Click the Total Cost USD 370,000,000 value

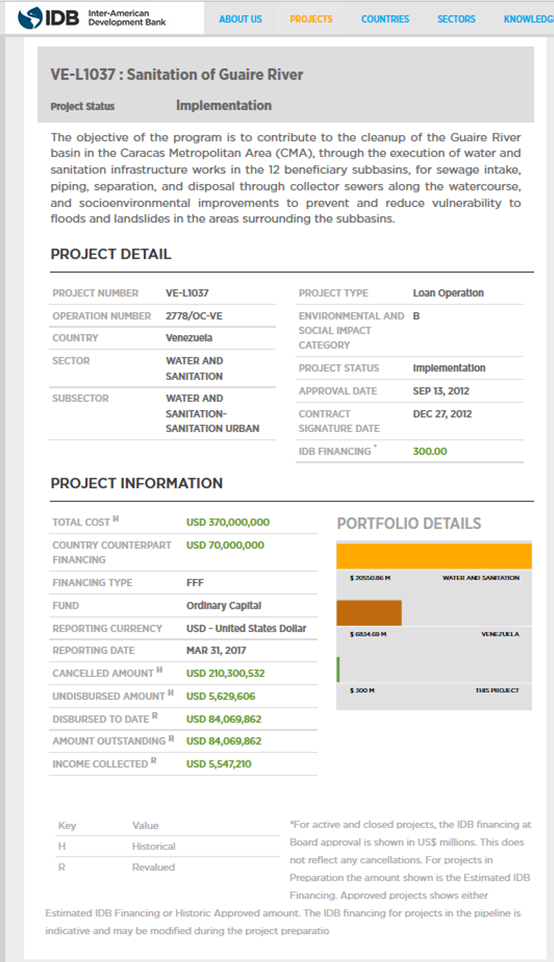point(228,523)
